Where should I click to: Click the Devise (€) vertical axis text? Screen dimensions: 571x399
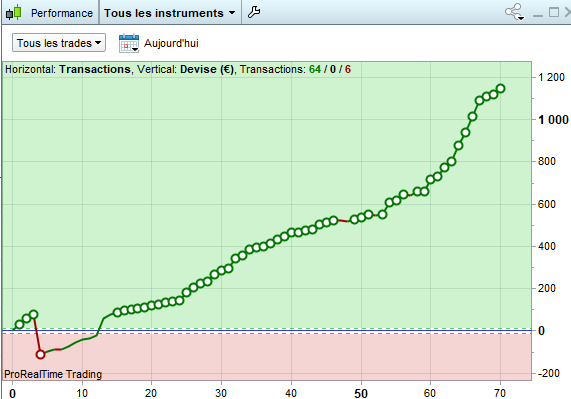[x=207, y=69]
